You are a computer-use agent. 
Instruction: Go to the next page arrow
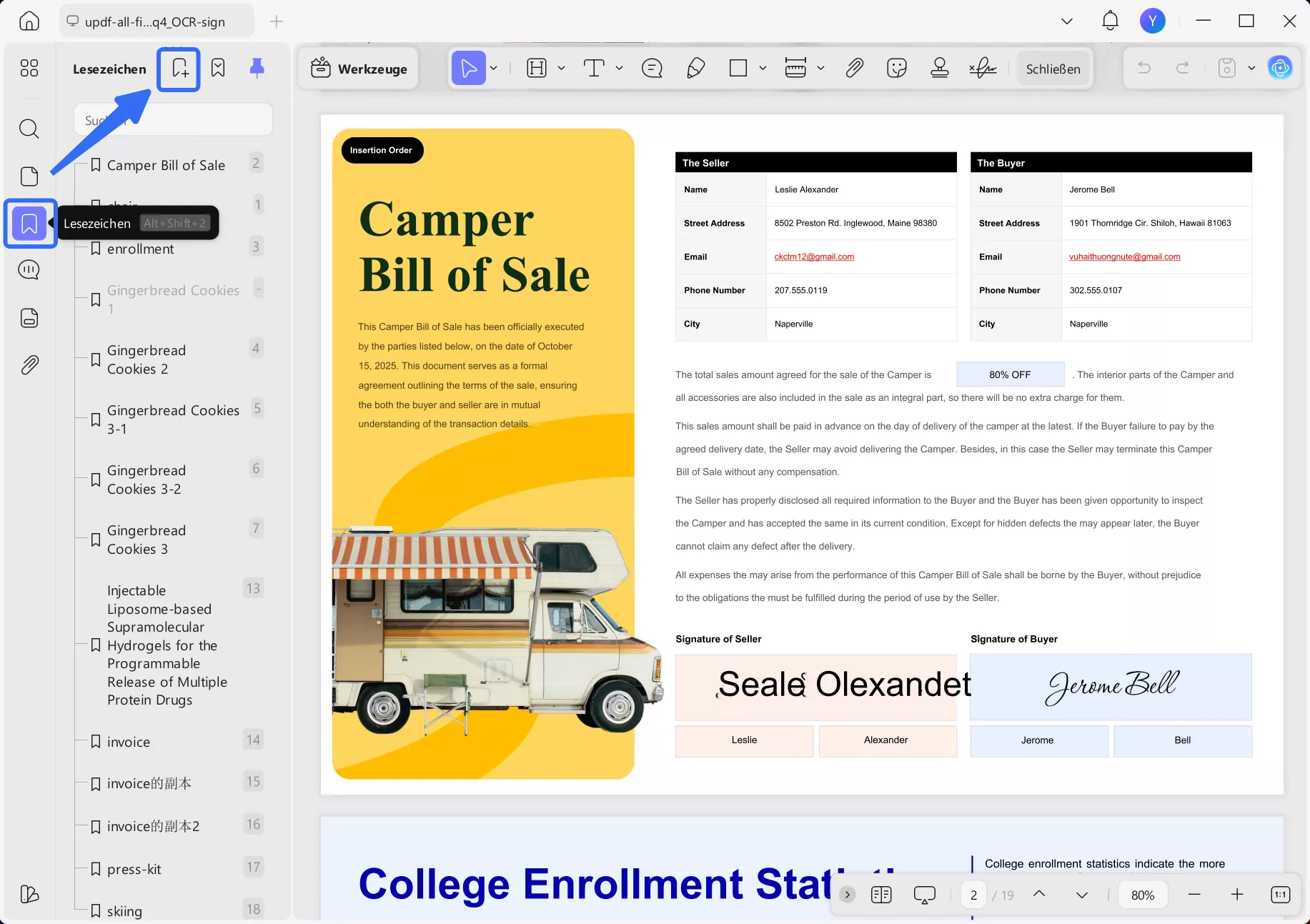click(x=1082, y=895)
